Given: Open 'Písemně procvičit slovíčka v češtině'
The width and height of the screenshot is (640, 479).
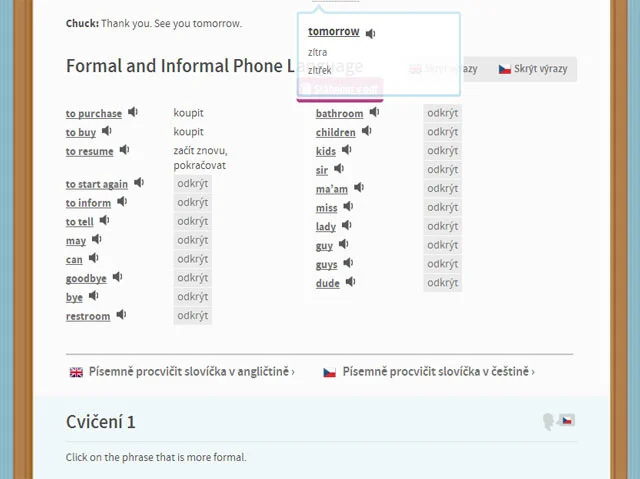Looking at the screenshot, I should pos(429,372).
